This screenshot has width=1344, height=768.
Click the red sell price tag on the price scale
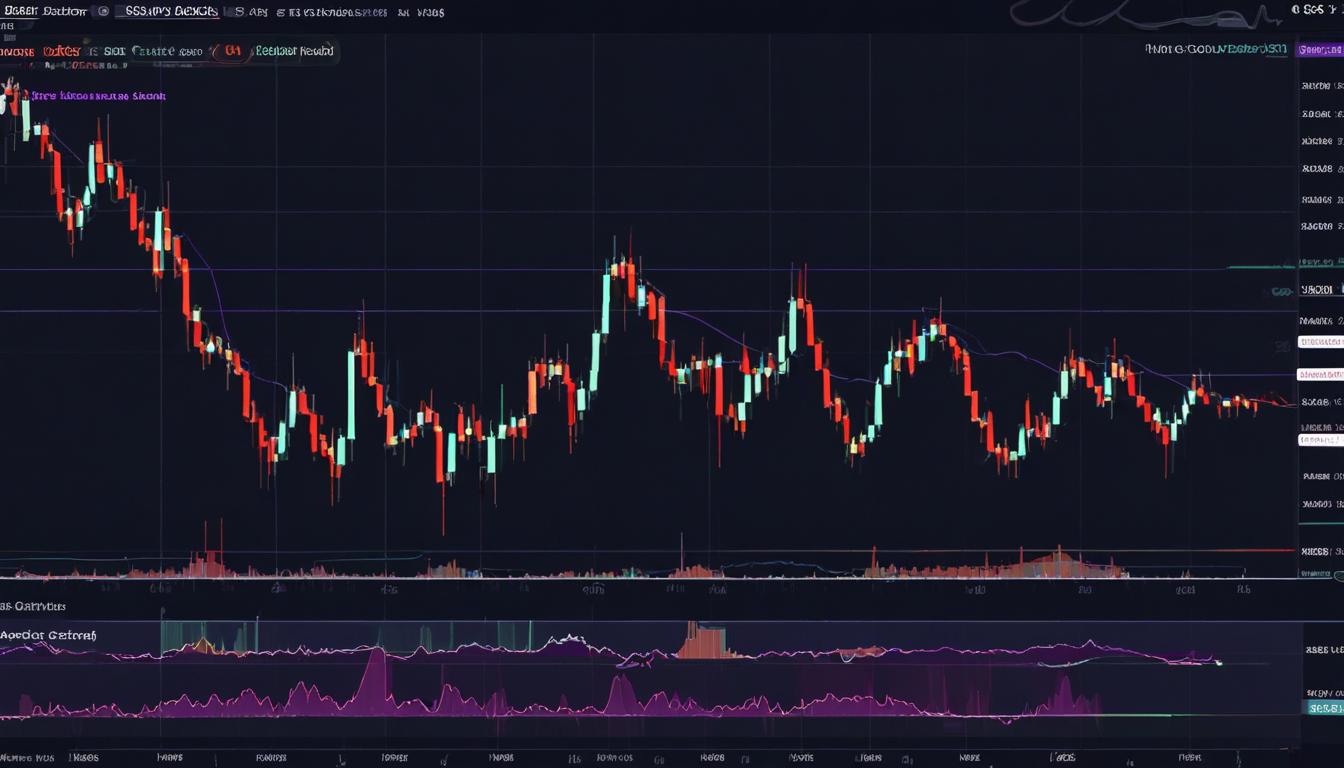[1322, 374]
